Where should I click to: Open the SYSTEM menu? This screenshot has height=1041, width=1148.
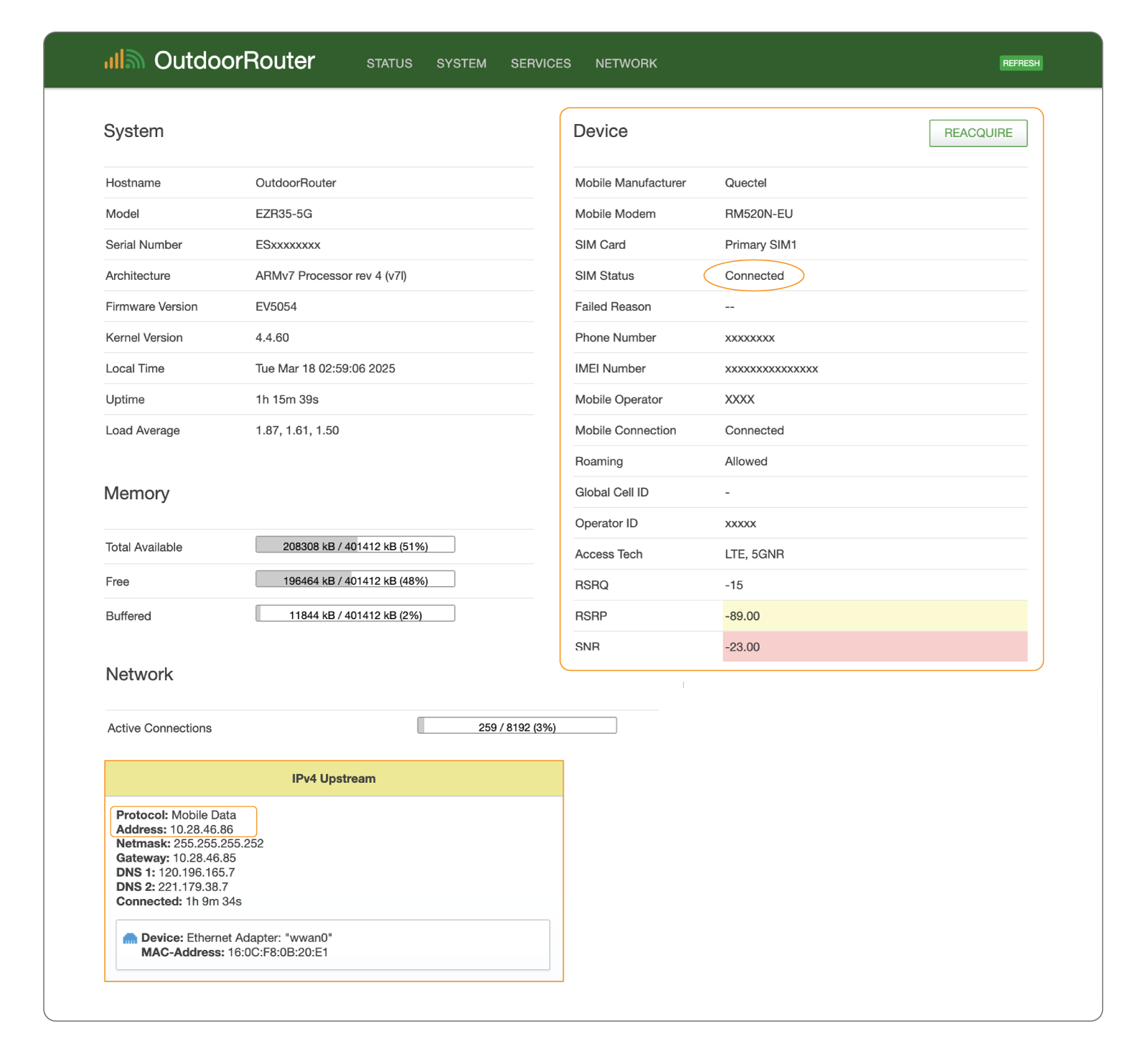(461, 63)
